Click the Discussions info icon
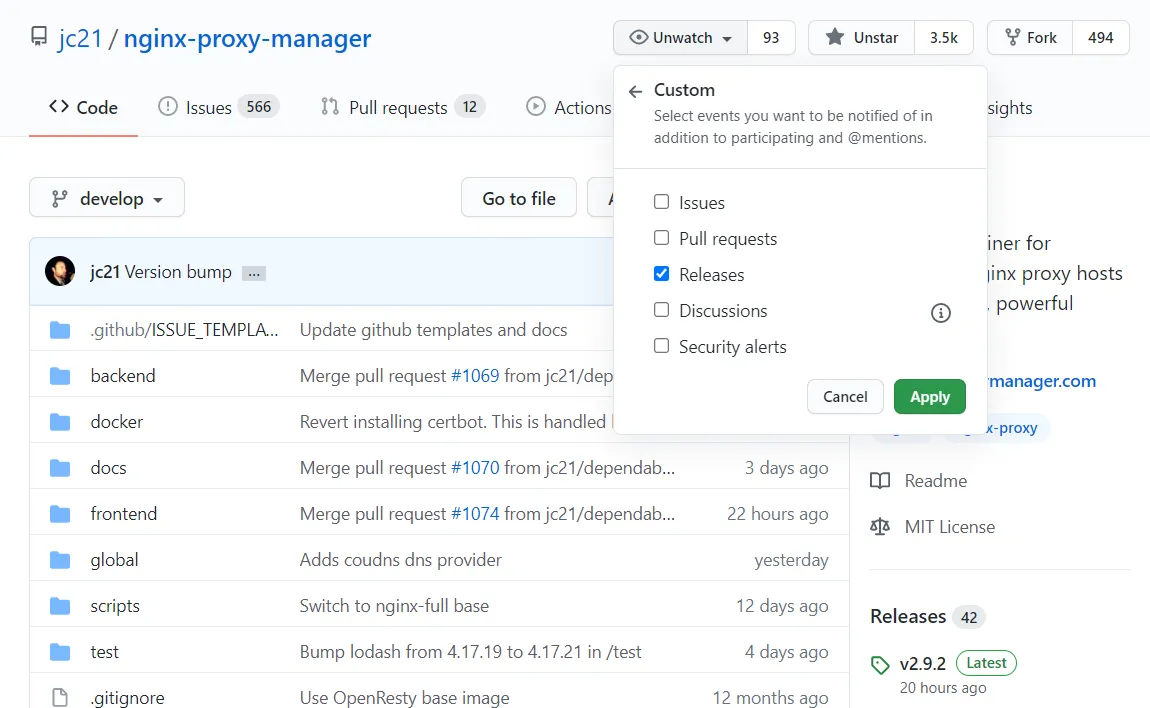The image size is (1150, 708). click(940, 313)
